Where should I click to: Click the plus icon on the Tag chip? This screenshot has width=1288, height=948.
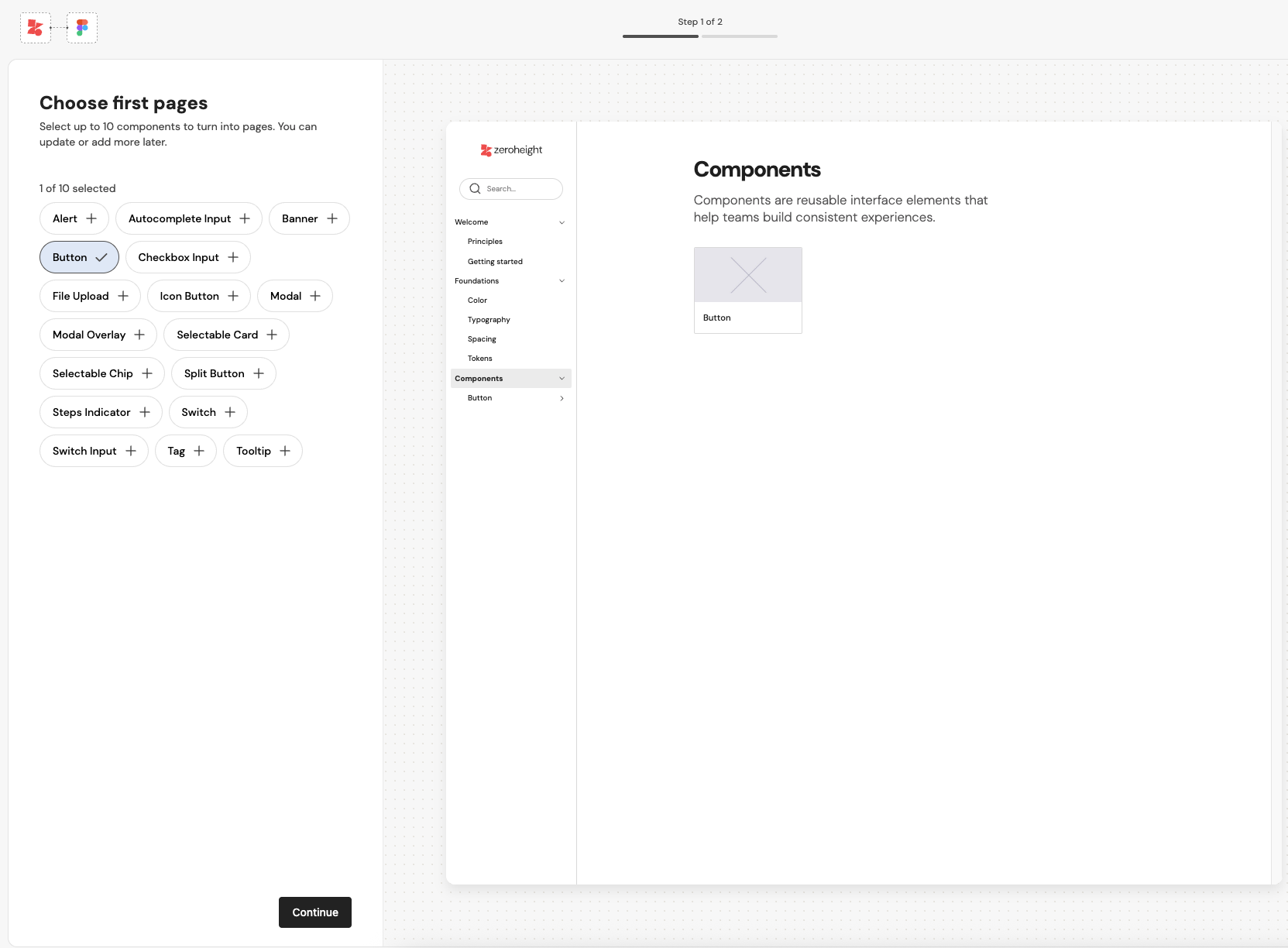pyautogui.click(x=199, y=451)
